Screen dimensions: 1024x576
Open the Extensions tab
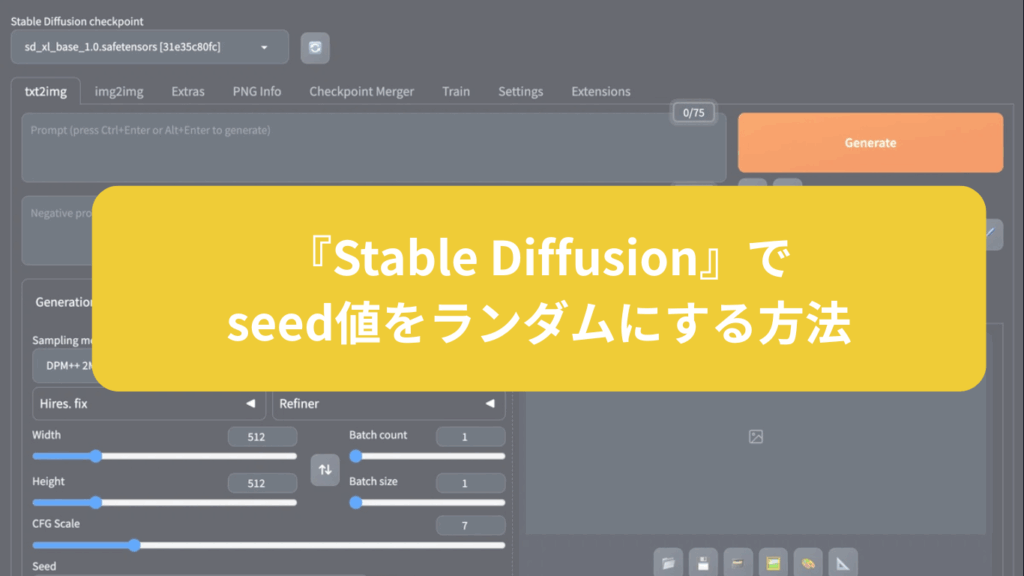click(601, 91)
